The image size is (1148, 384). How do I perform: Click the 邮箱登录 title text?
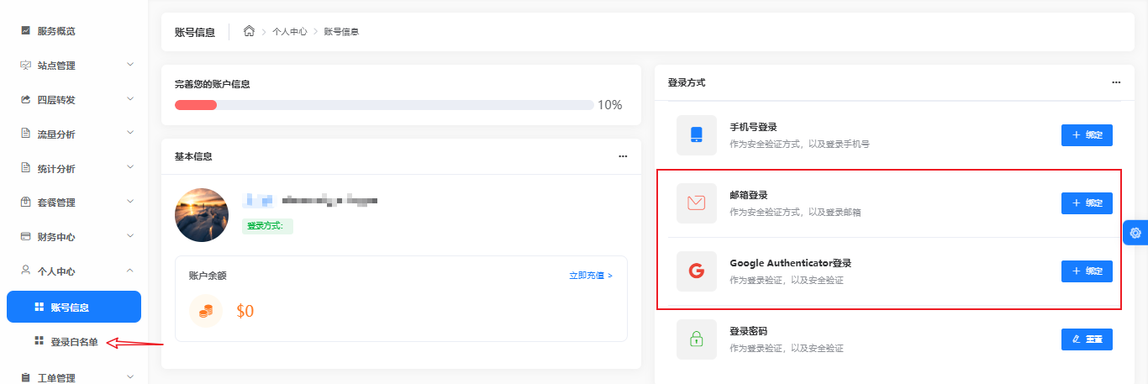(x=748, y=195)
